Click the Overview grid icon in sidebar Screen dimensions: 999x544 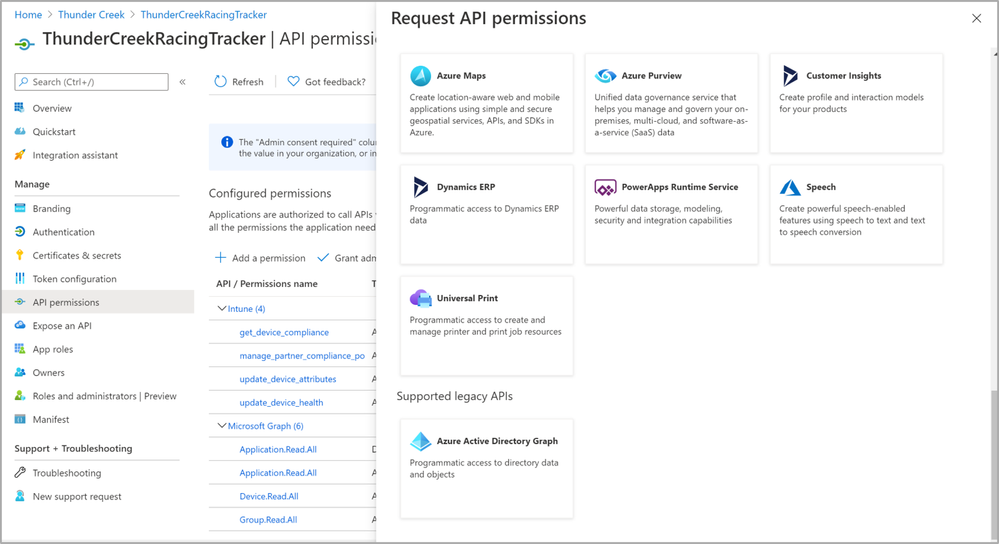coord(20,108)
